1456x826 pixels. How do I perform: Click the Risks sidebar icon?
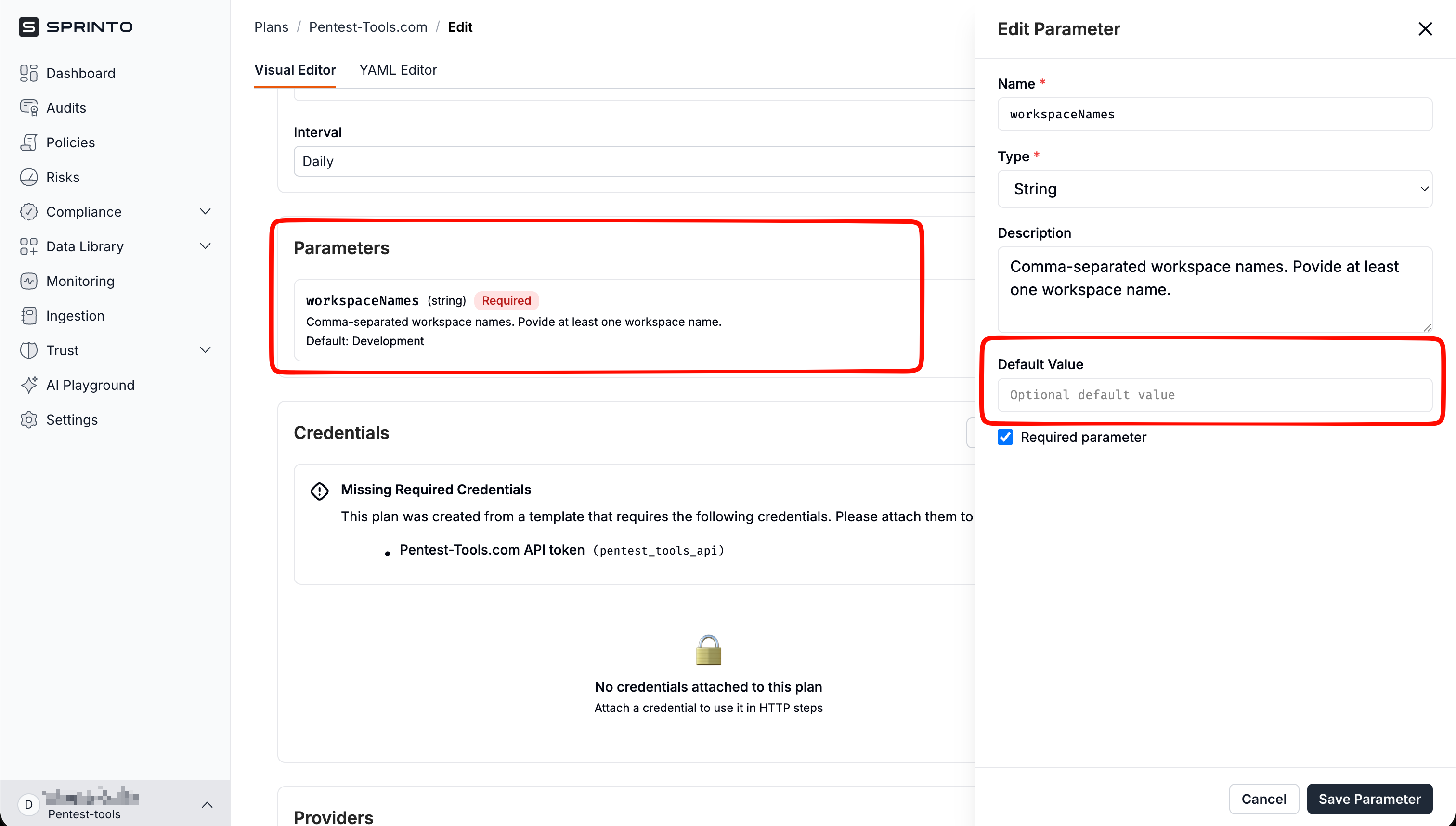29,177
